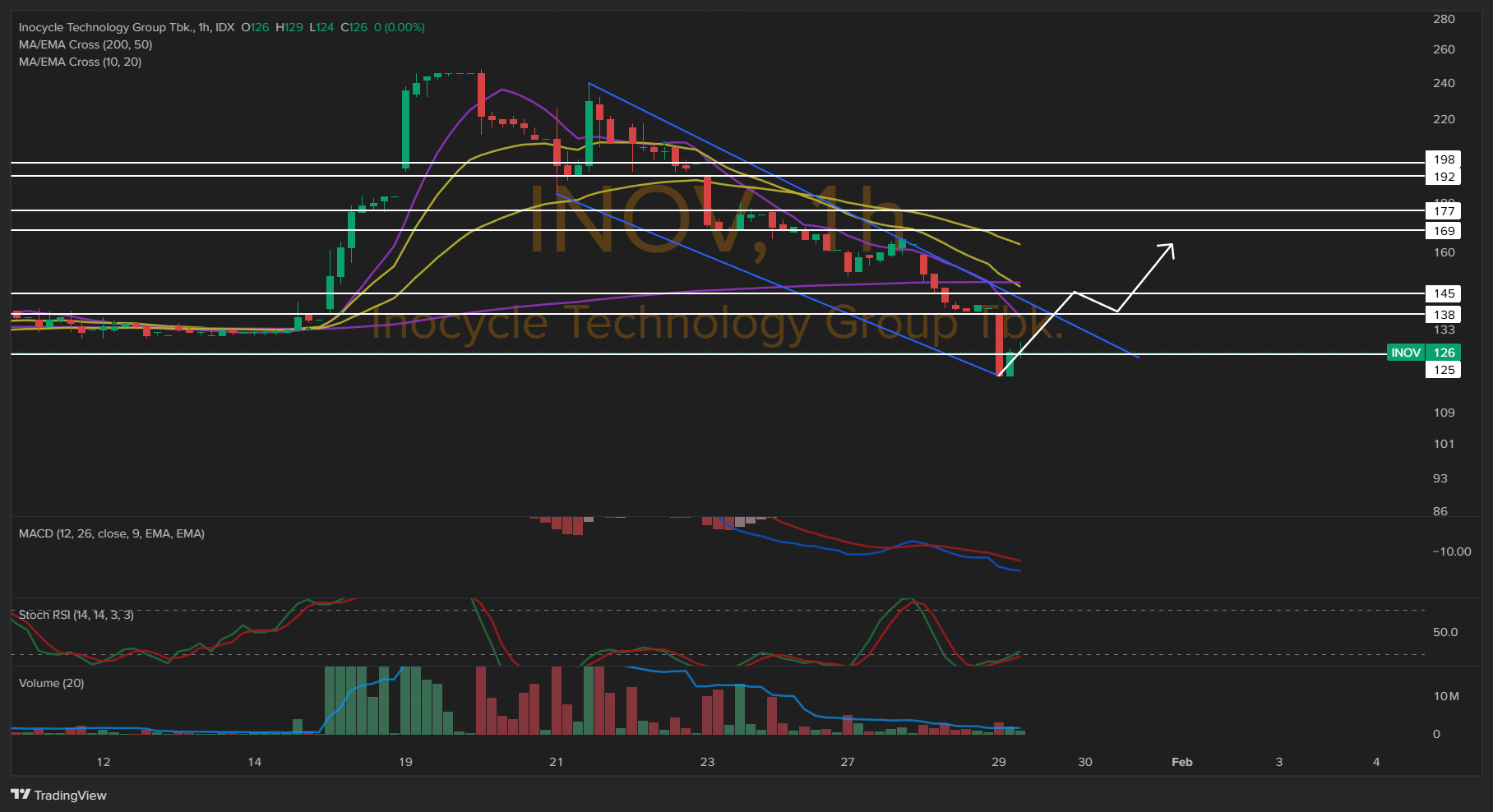Click the 0 (0.00%) change value
Screen dimensions: 1493x812
click(400, 27)
